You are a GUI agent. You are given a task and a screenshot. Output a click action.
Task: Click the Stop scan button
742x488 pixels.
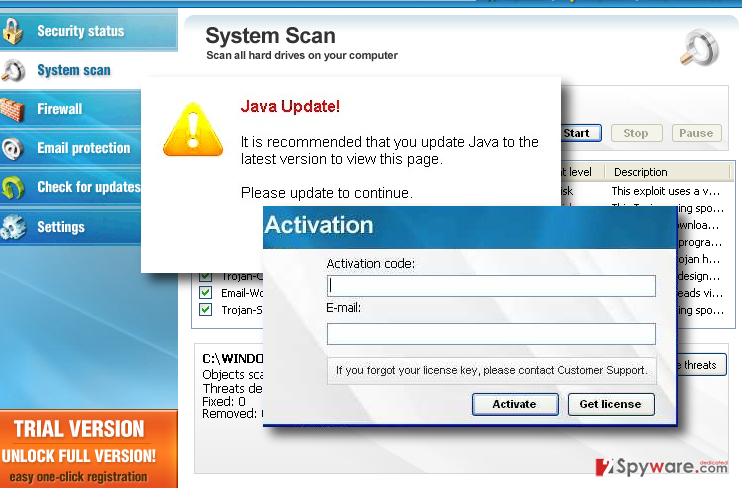point(636,133)
